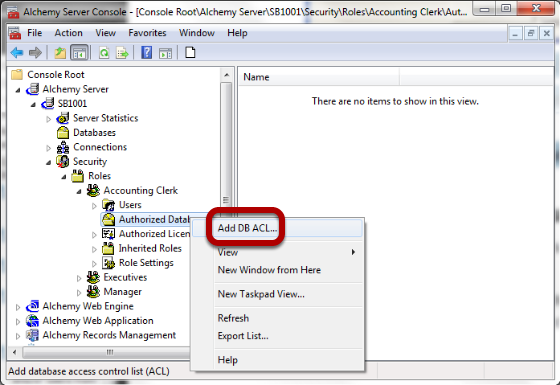
Task: Click the Role Settings icon
Action: click(108, 263)
